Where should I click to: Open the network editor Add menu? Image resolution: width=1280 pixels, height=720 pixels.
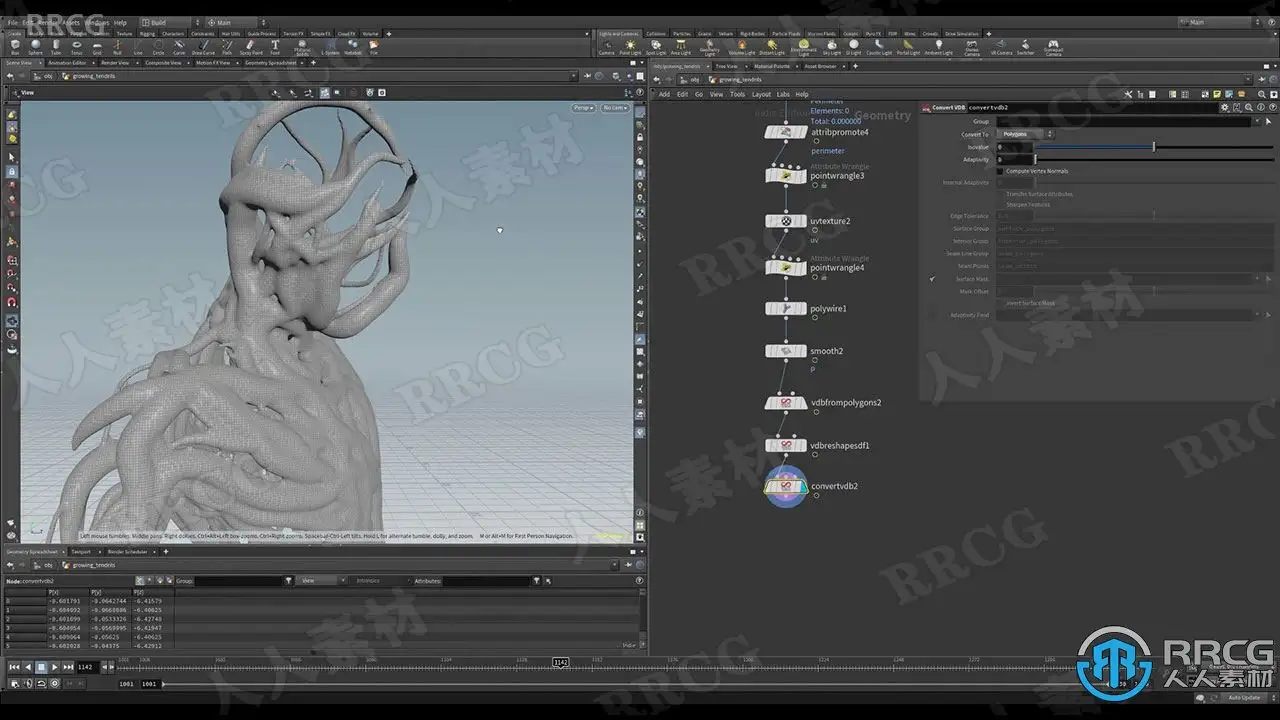(x=664, y=94)
